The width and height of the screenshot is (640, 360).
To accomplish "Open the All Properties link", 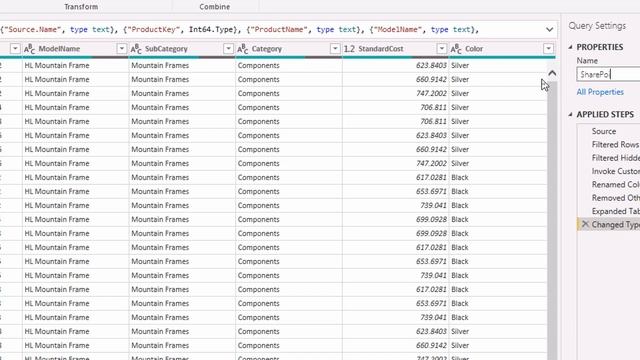I will [600, 92].
